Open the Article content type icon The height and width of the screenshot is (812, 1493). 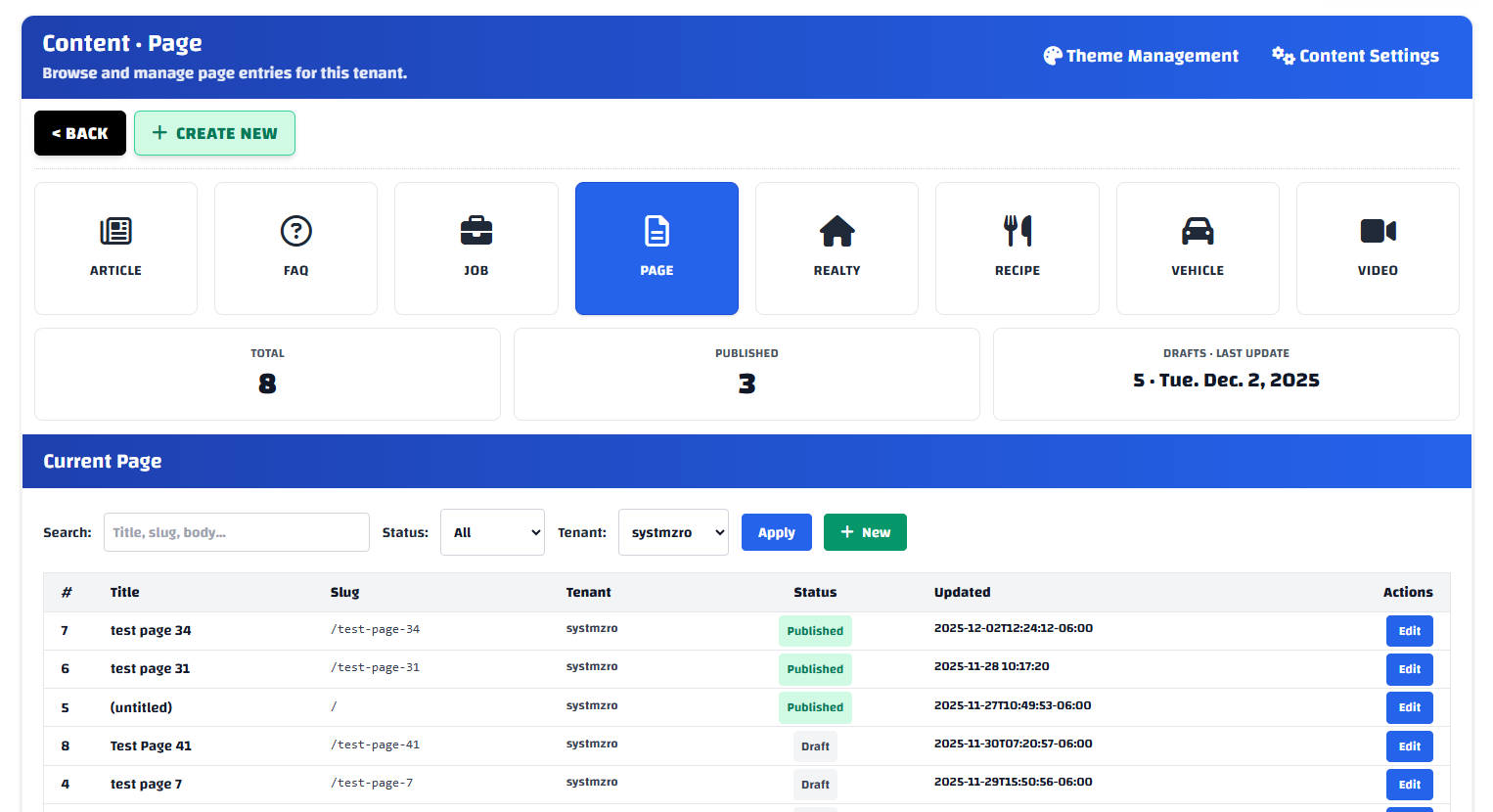tap(115, 232)
